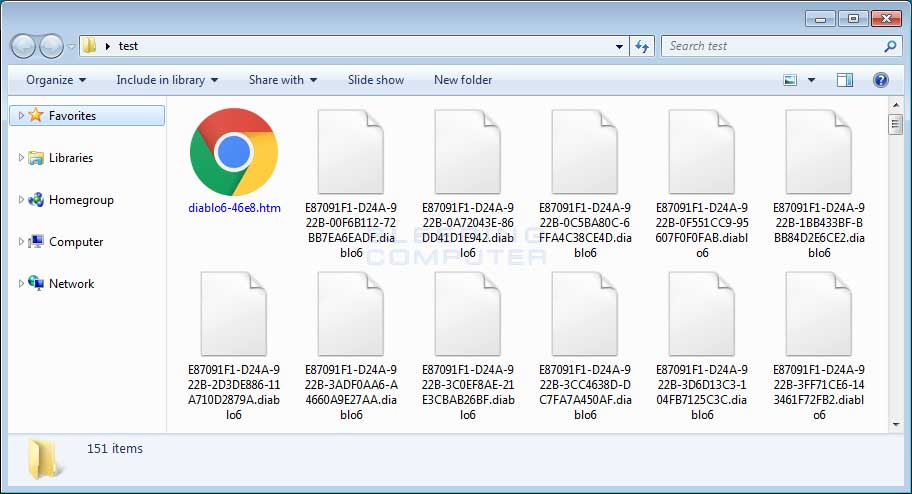Open the recent pages dropdown arrow

click(71, 47)
